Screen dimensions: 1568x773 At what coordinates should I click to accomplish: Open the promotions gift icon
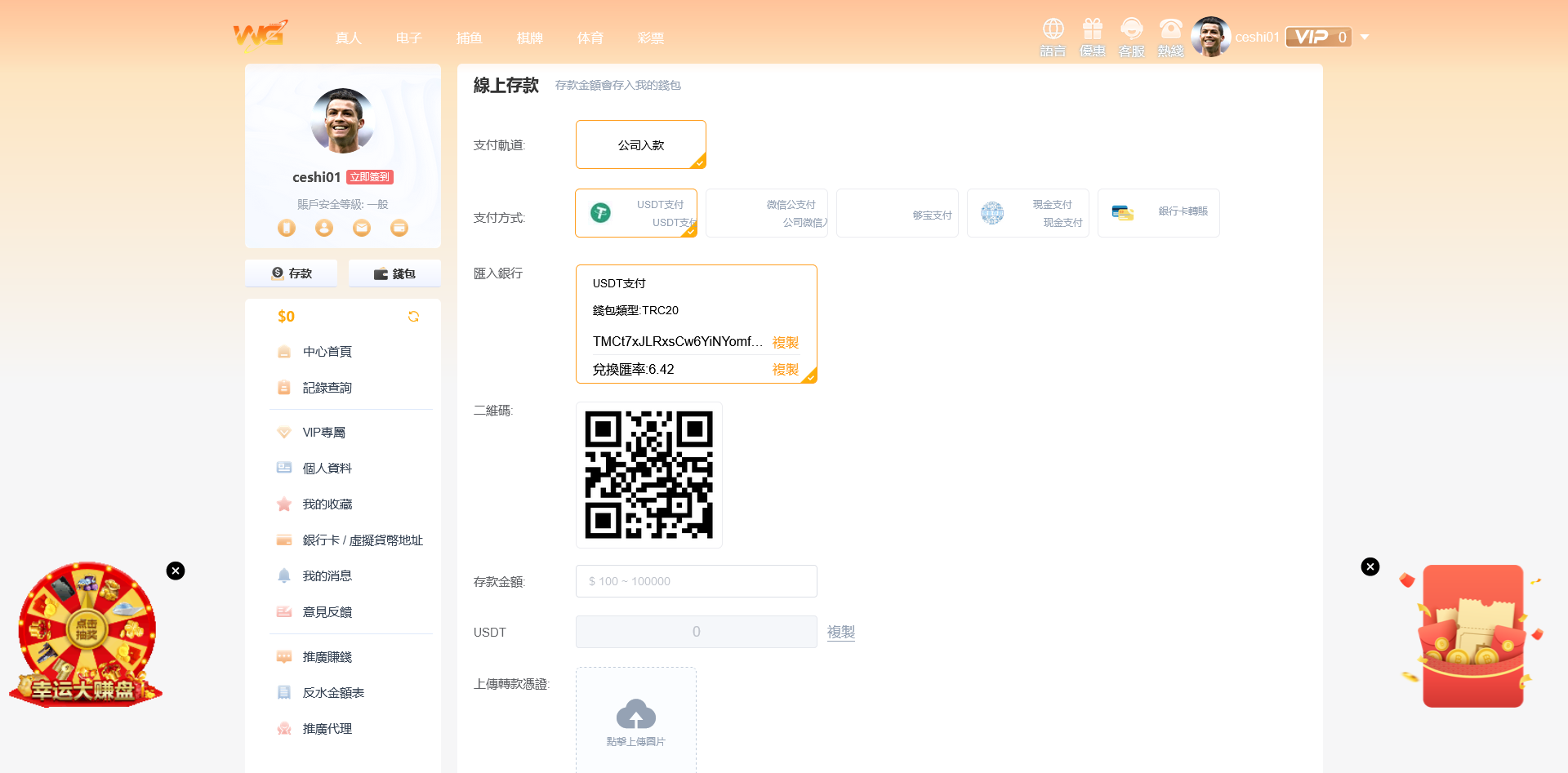tap(1092, 30)
